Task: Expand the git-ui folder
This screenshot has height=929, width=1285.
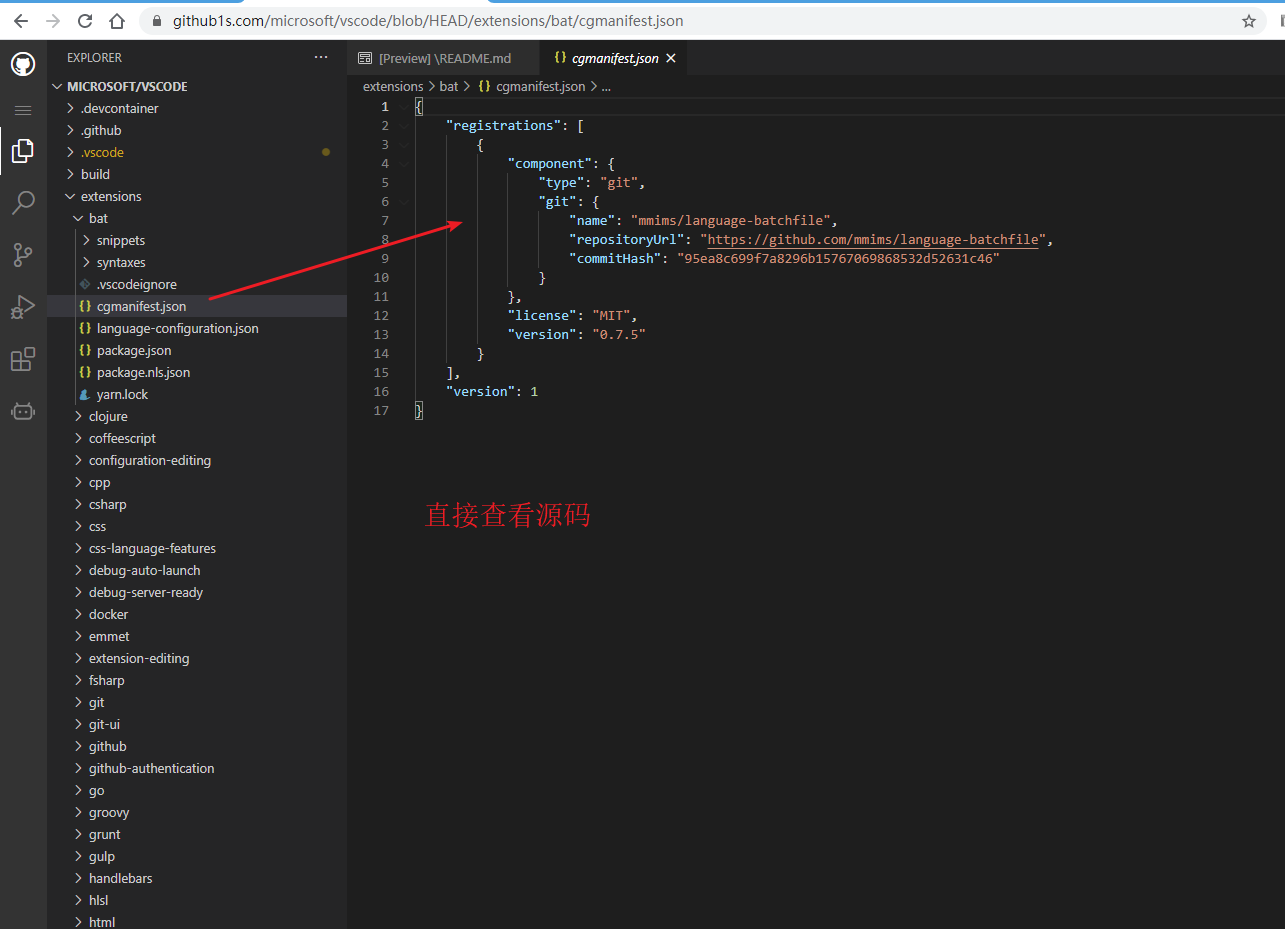Action: coord(197,724)
